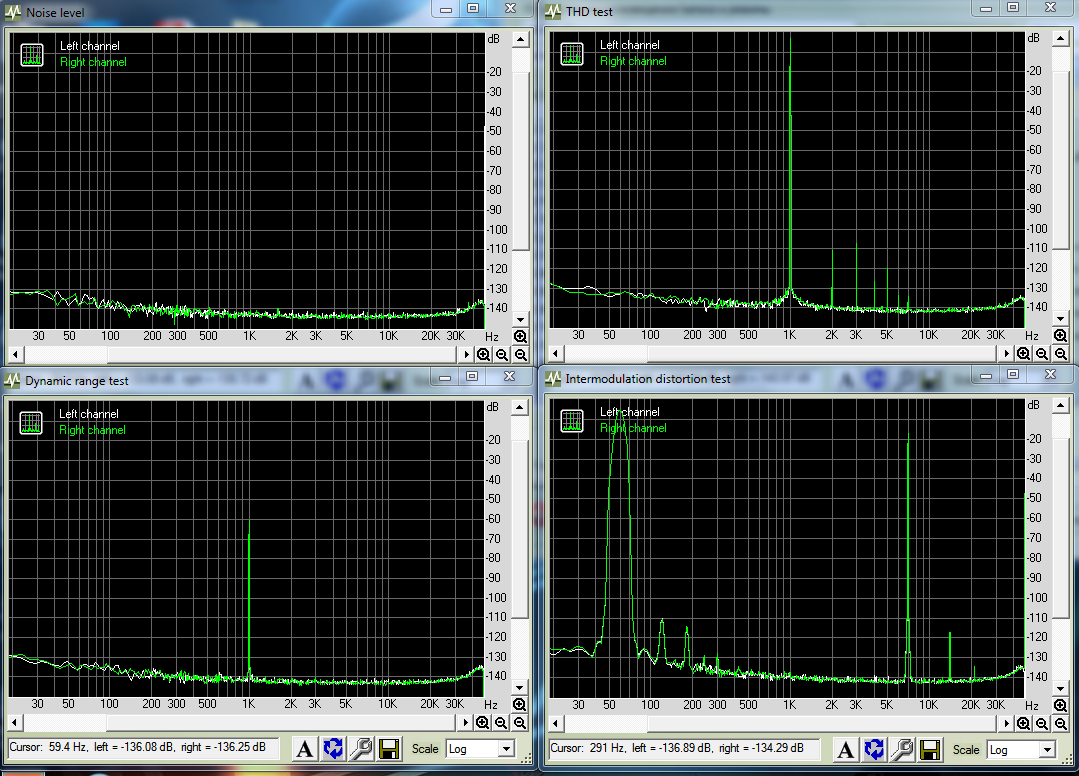
Task: Click the spectrum legend icon in THD test window
Action: tap(572, 54)
